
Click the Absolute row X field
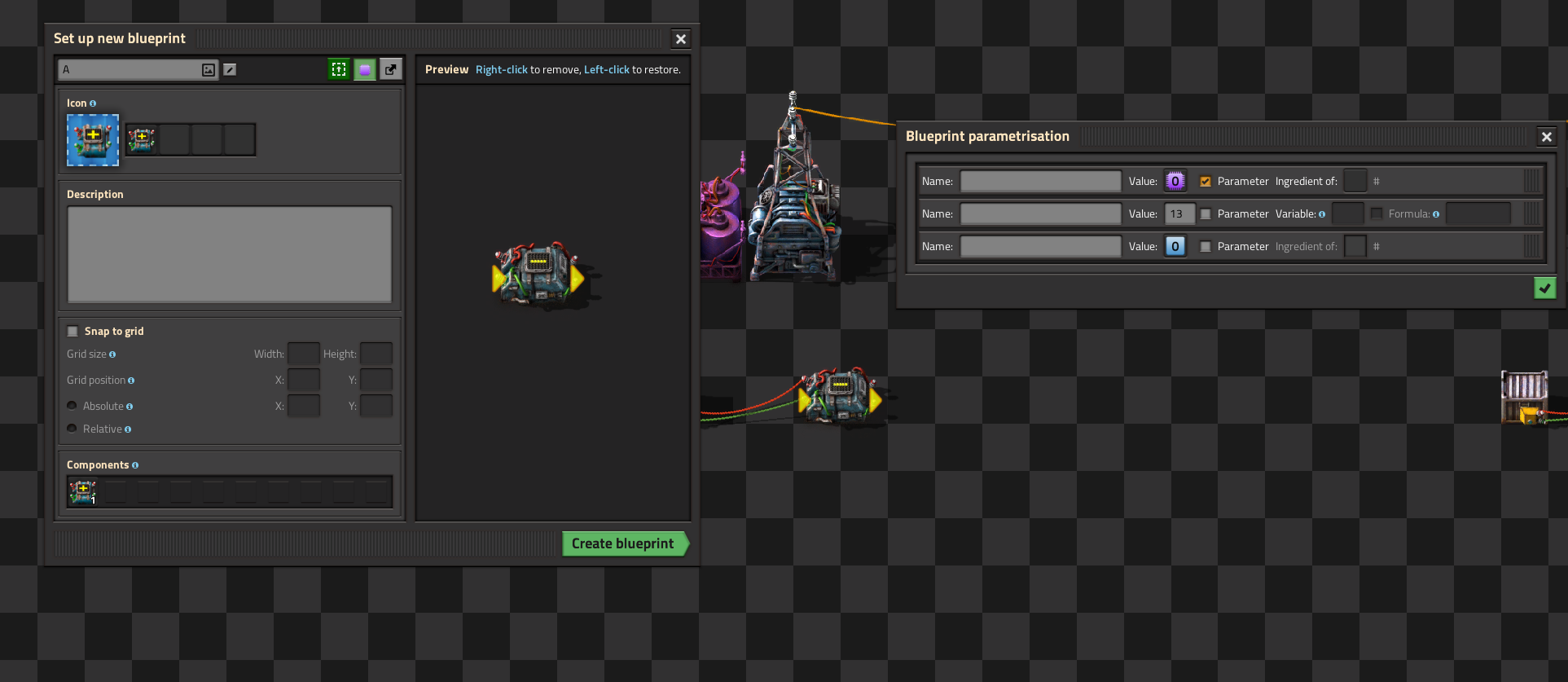point(304,406)
